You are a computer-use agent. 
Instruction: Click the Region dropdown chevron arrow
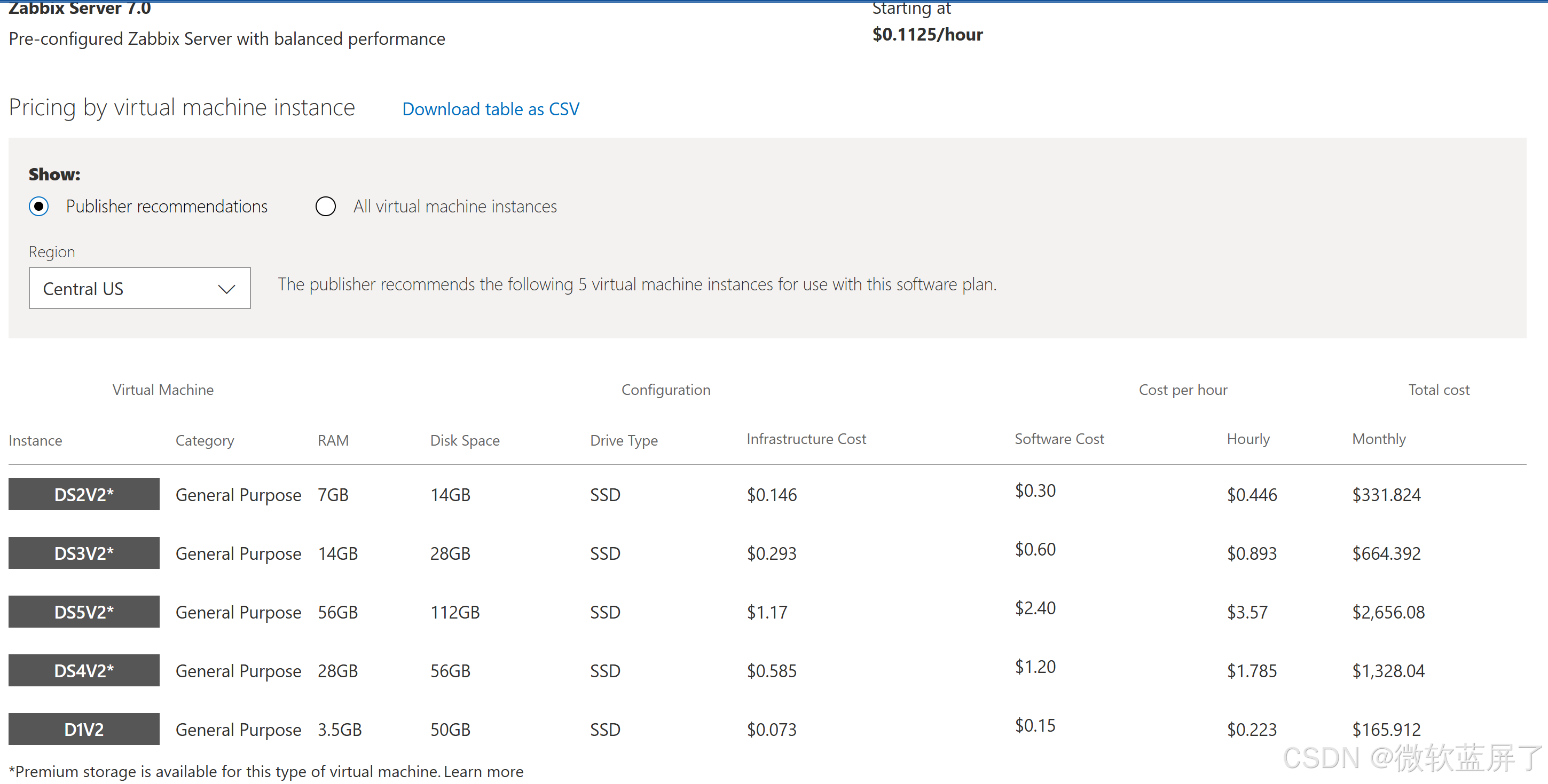[226, 289]
